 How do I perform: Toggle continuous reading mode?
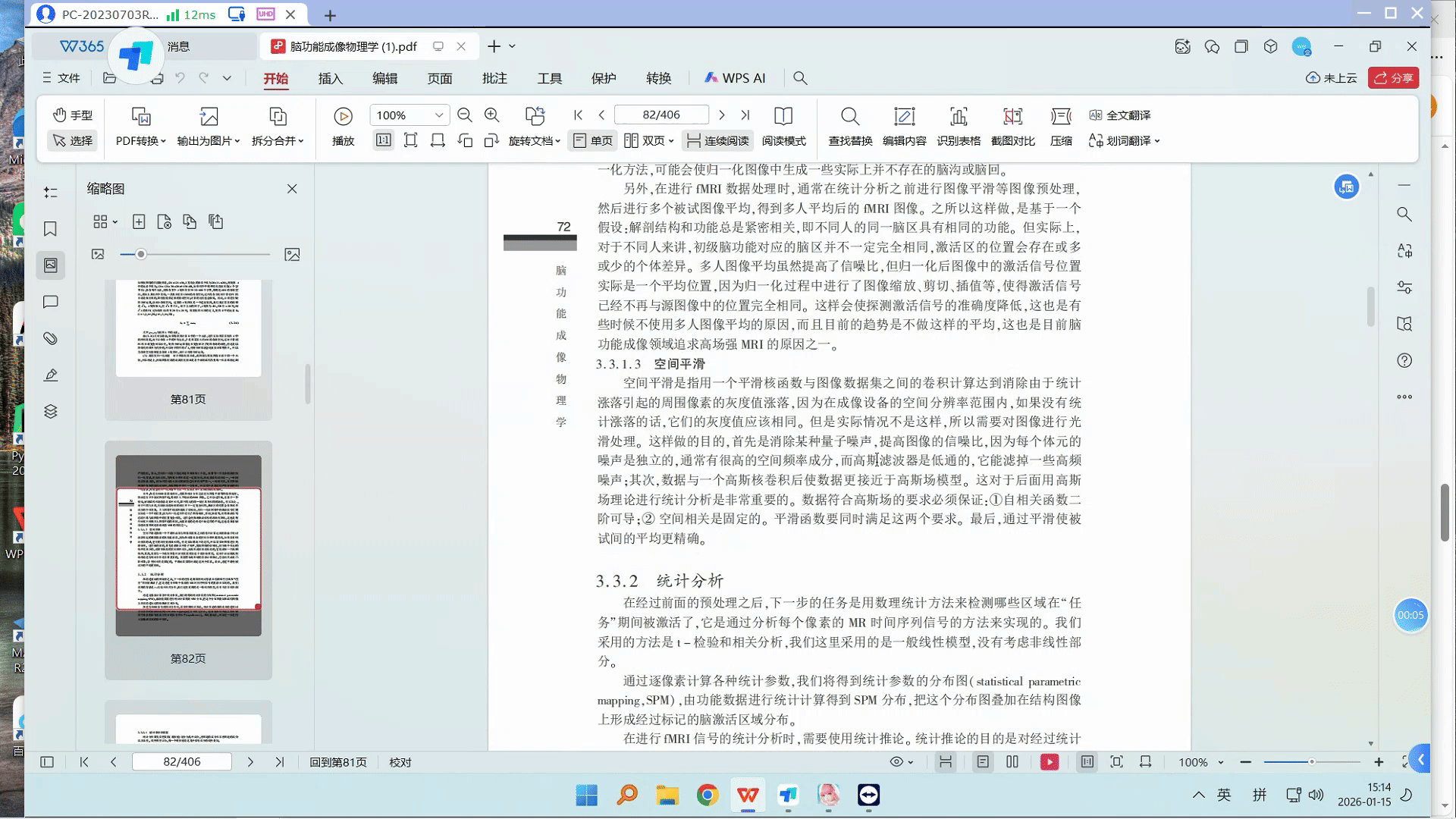pyautogui.click(x=717, y=141)
